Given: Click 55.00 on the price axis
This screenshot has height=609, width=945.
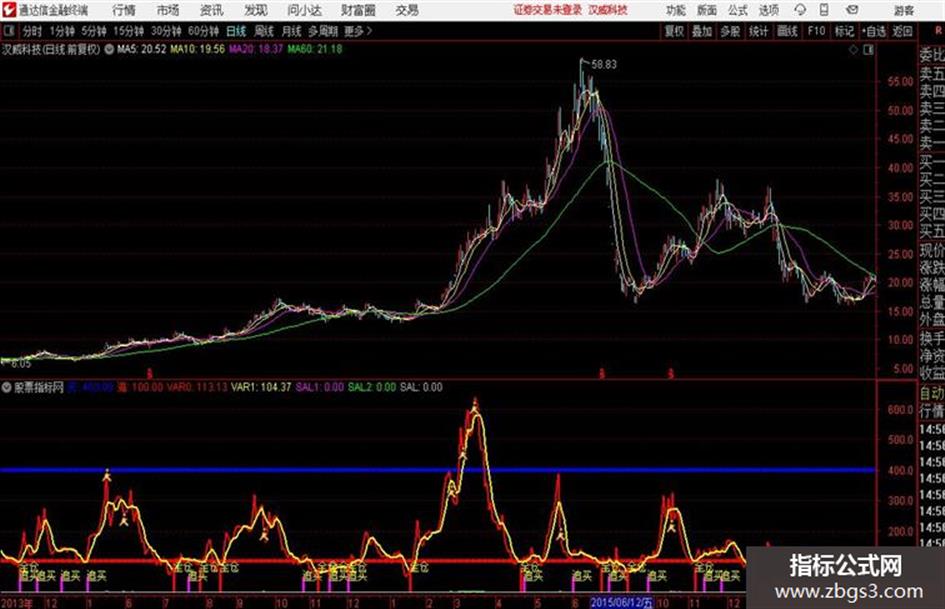Looking at the screenshot, I should [900, 81].
